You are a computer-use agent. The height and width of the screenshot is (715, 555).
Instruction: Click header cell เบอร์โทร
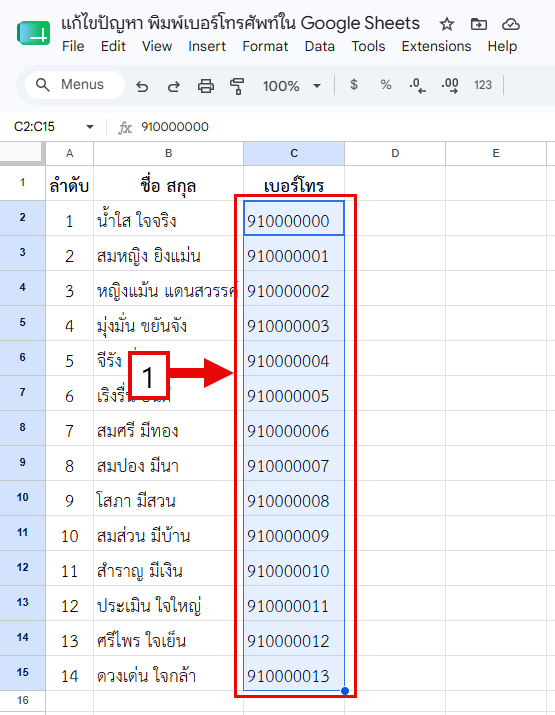[294, 183]
